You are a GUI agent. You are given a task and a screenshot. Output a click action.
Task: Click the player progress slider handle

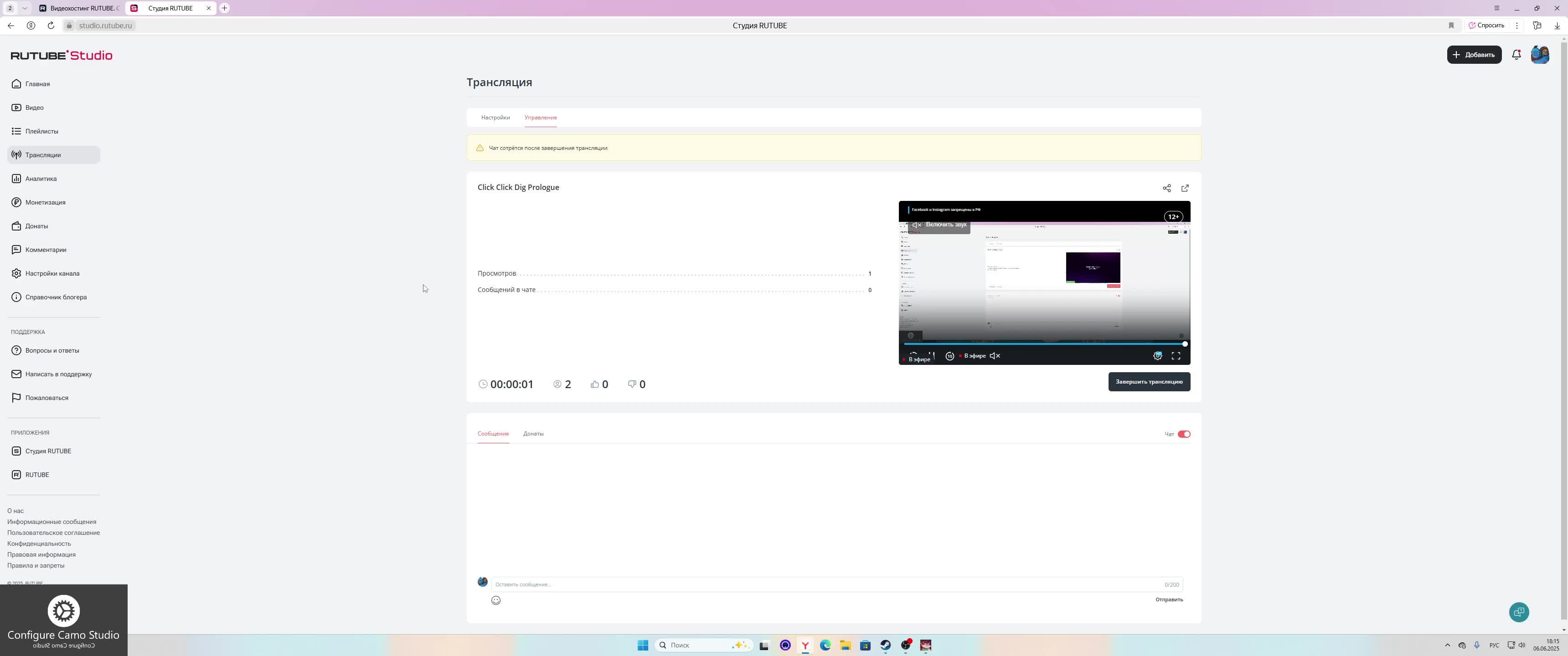(x=1185, y=344)
